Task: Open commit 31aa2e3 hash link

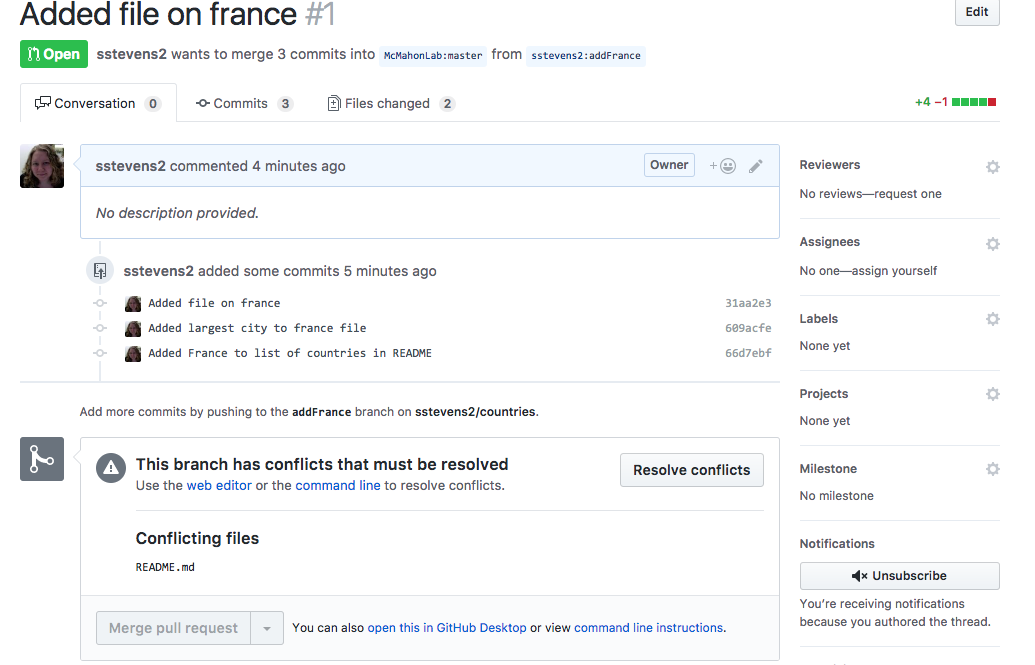Action: point(748,303)
